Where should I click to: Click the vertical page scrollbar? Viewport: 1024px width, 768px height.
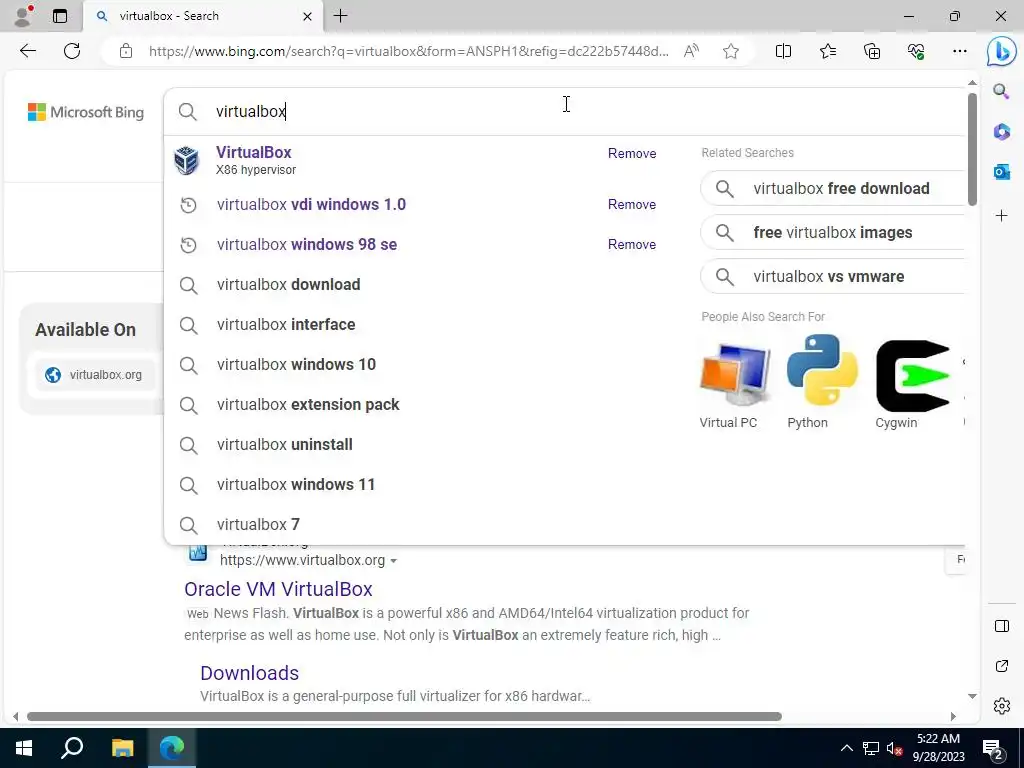tap(972, 149)
